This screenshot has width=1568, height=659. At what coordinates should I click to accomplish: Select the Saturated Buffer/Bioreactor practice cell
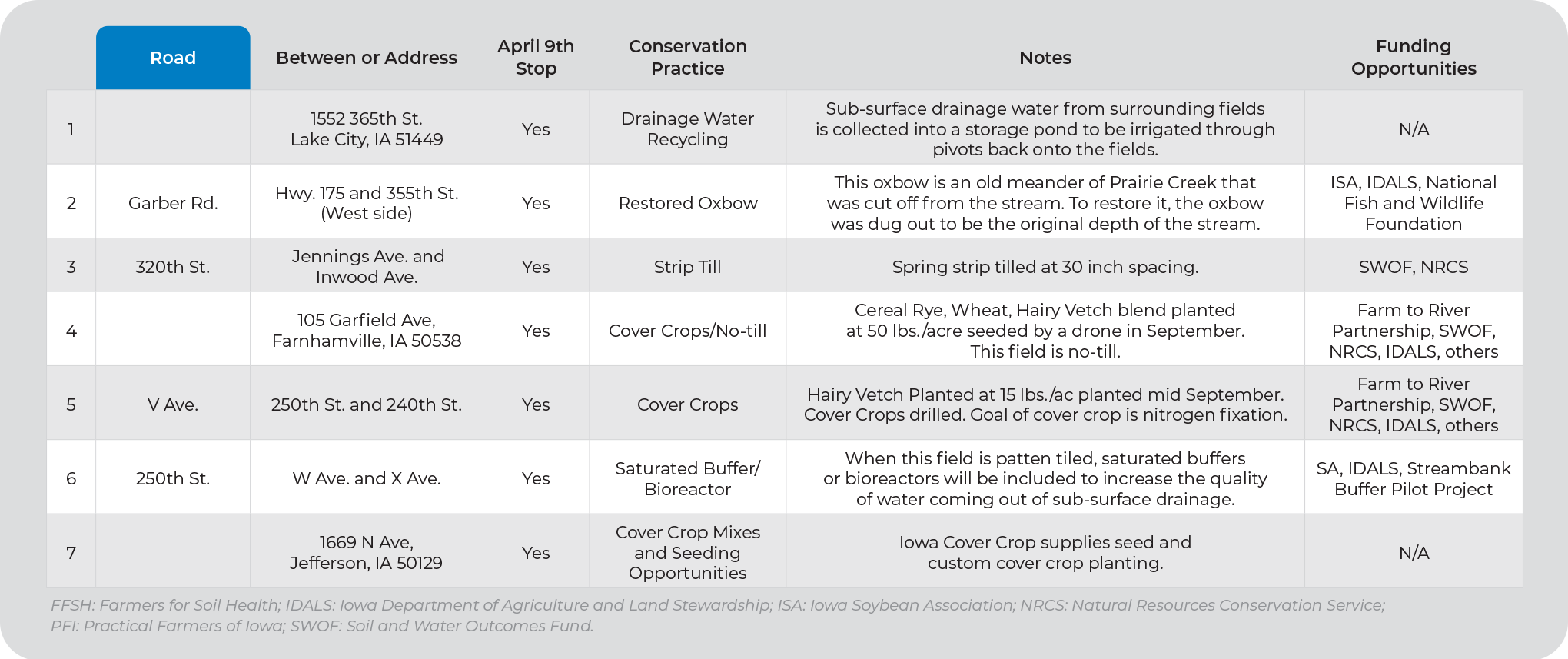pos(687,478)
